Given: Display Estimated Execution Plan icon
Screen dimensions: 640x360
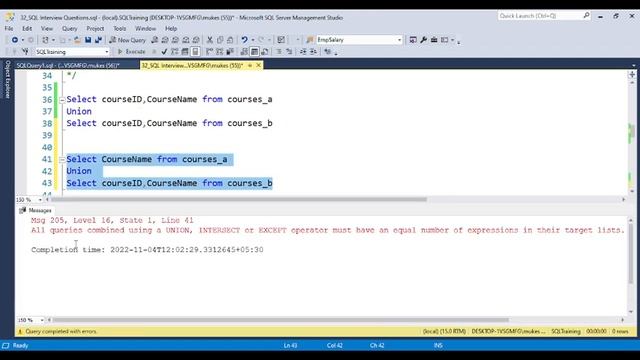Looking at the screenshot, I should [174, 51].
